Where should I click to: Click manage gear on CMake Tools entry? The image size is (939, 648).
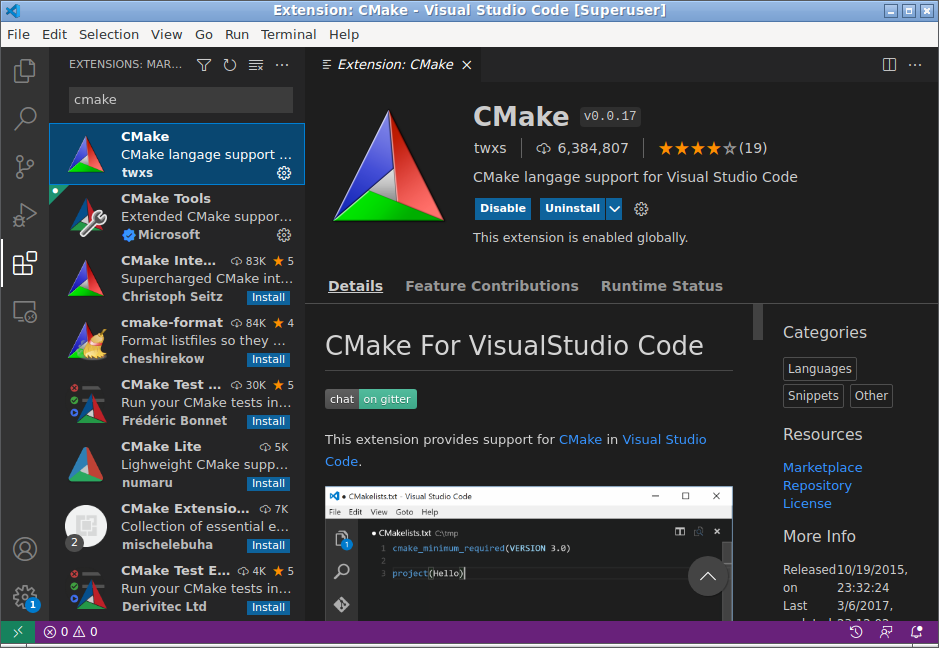(x=284, y=235)
